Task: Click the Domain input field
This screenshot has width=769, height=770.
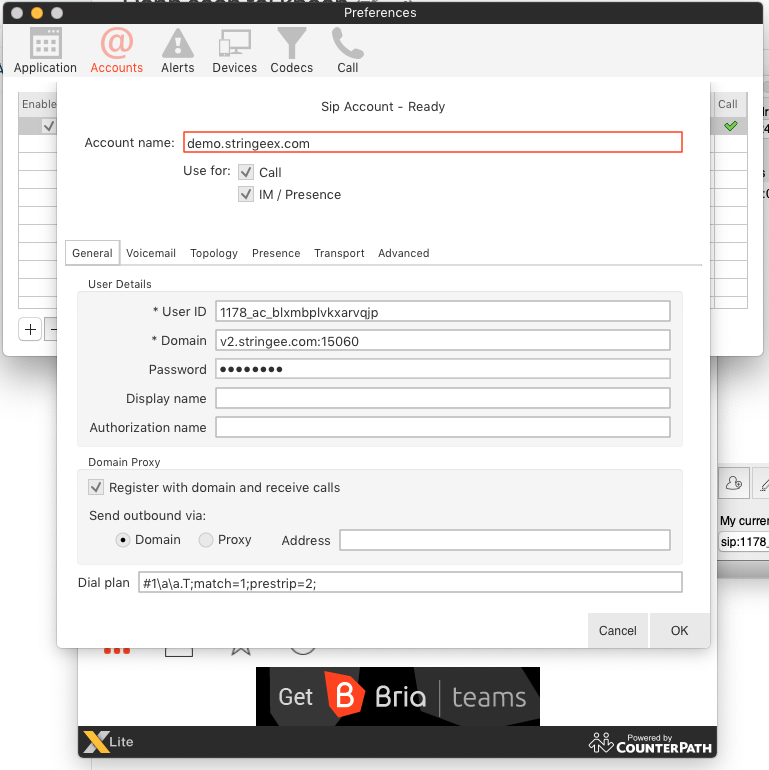Action: pos(443,340)
